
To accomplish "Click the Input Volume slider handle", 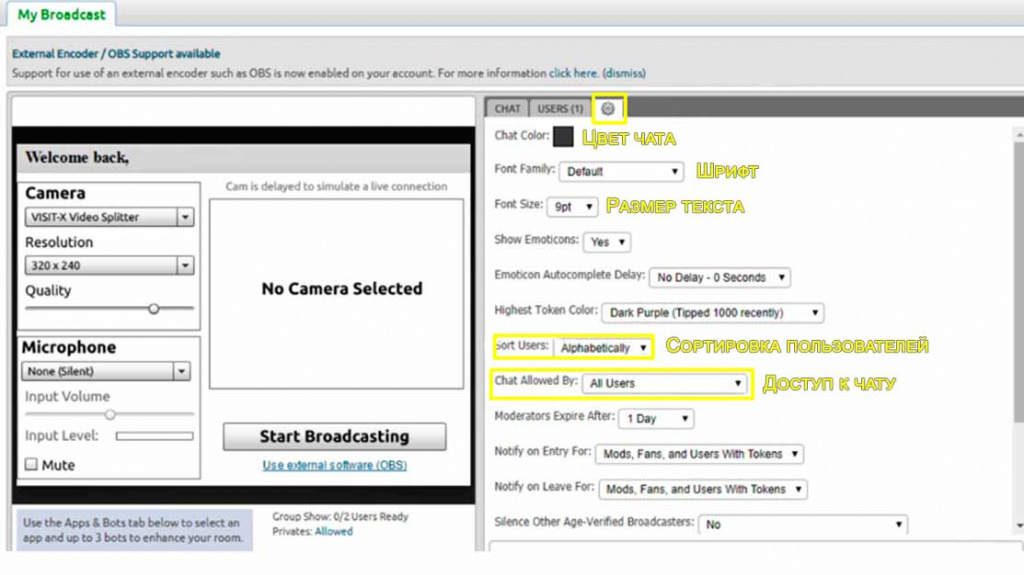I will [110, 414].
